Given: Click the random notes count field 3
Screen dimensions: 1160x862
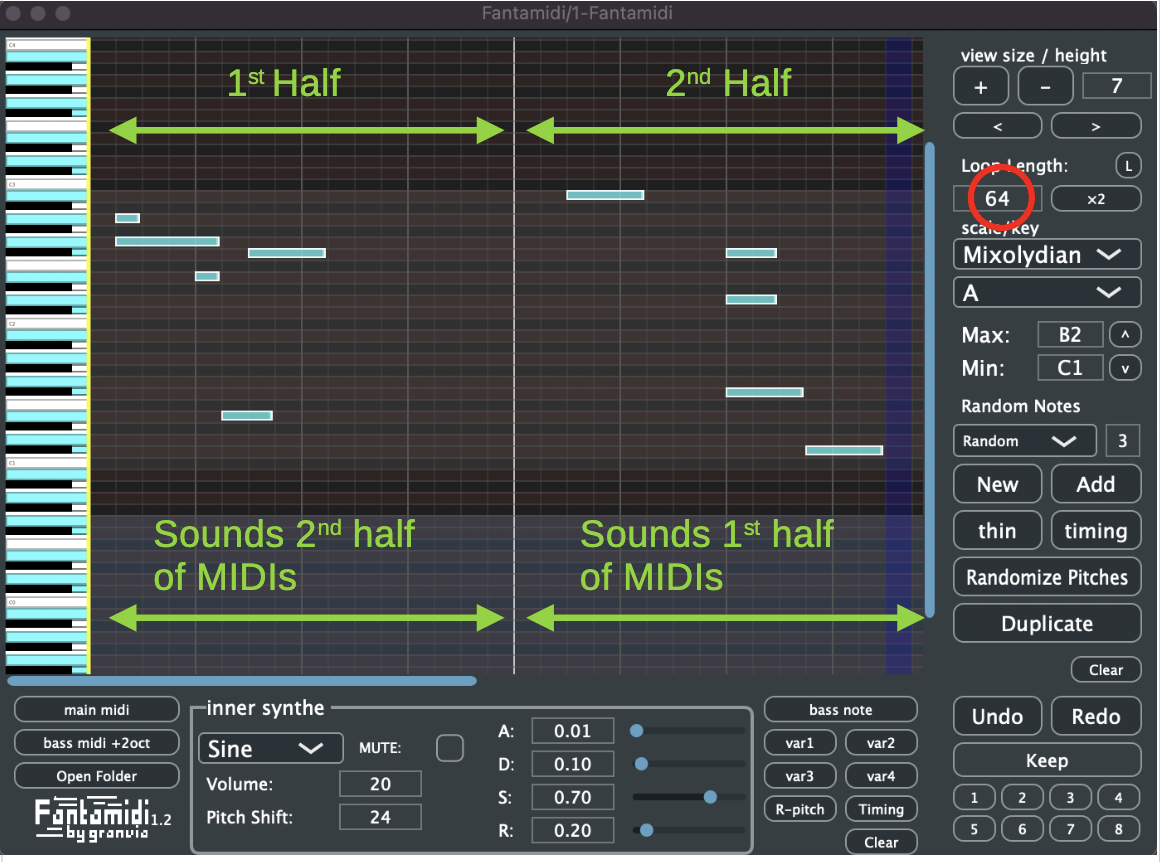Looking at the screenshot, I should pos(1122,441).
